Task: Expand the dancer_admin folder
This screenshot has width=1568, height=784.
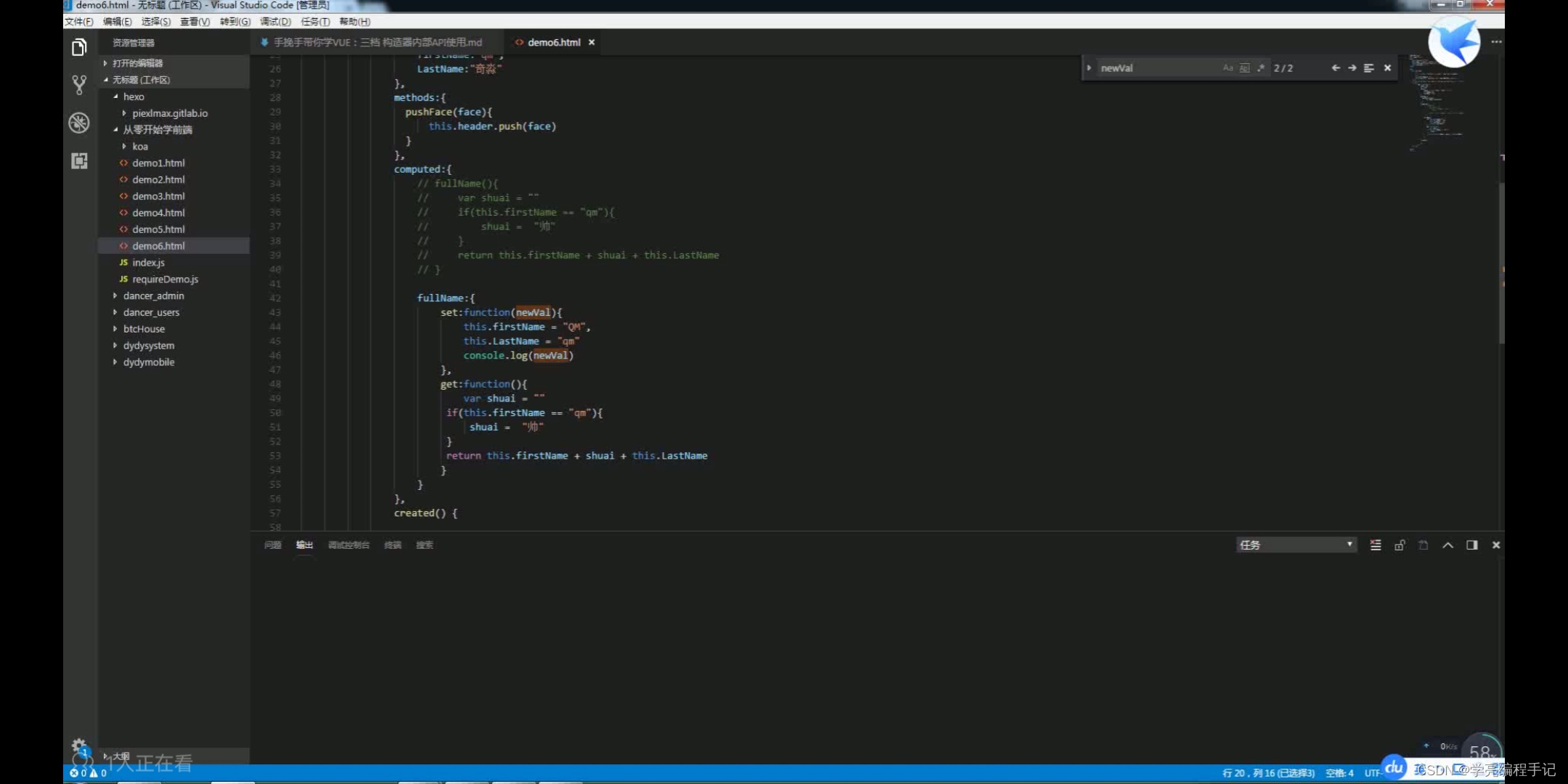Action: point(174,296)
